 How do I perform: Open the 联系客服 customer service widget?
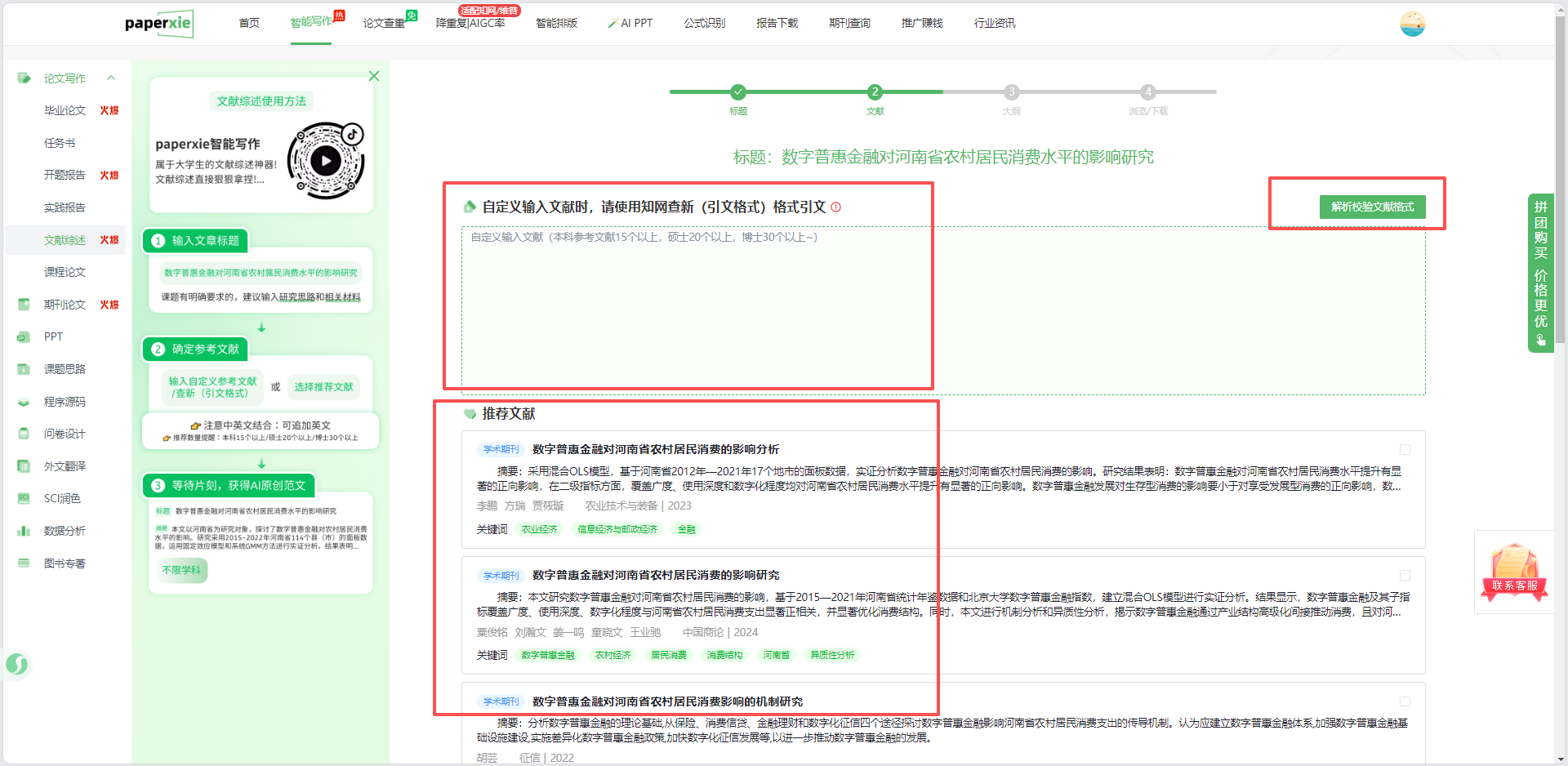1514,572
